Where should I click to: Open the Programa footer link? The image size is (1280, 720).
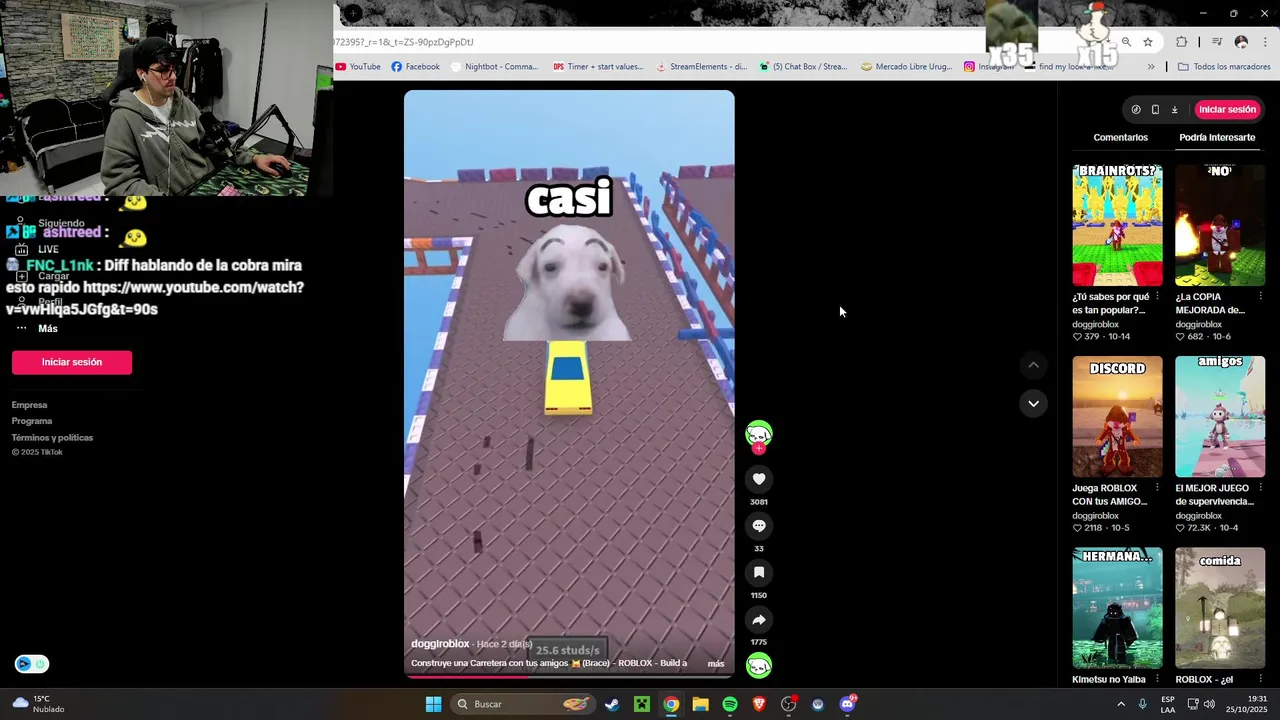point(32,421)
